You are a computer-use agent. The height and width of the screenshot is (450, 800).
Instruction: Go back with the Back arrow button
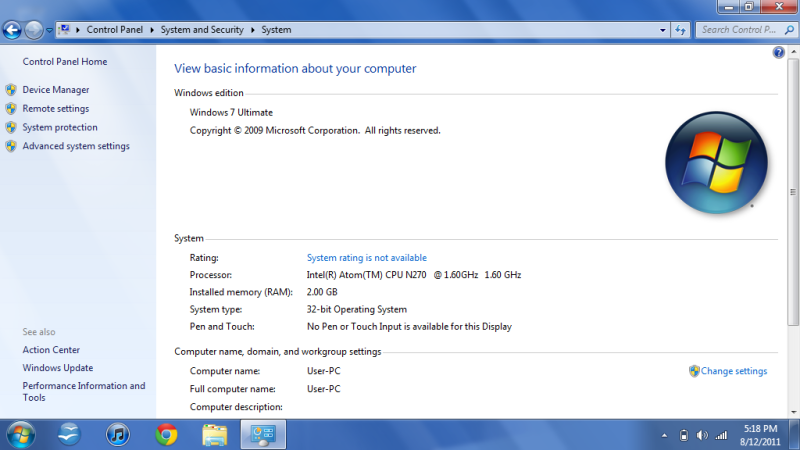pyautogui.click(x=12, y=30)
